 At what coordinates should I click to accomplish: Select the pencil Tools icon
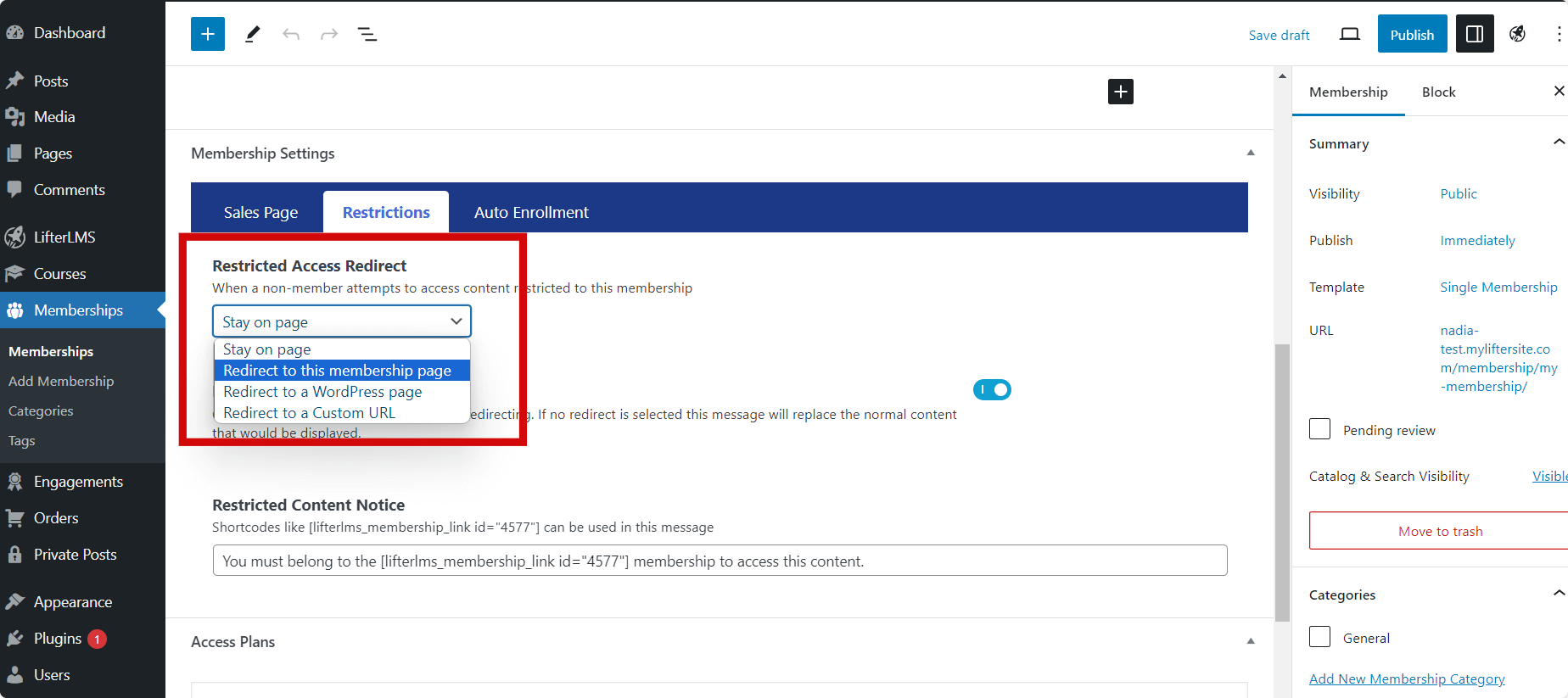click(x=252, y=34)
